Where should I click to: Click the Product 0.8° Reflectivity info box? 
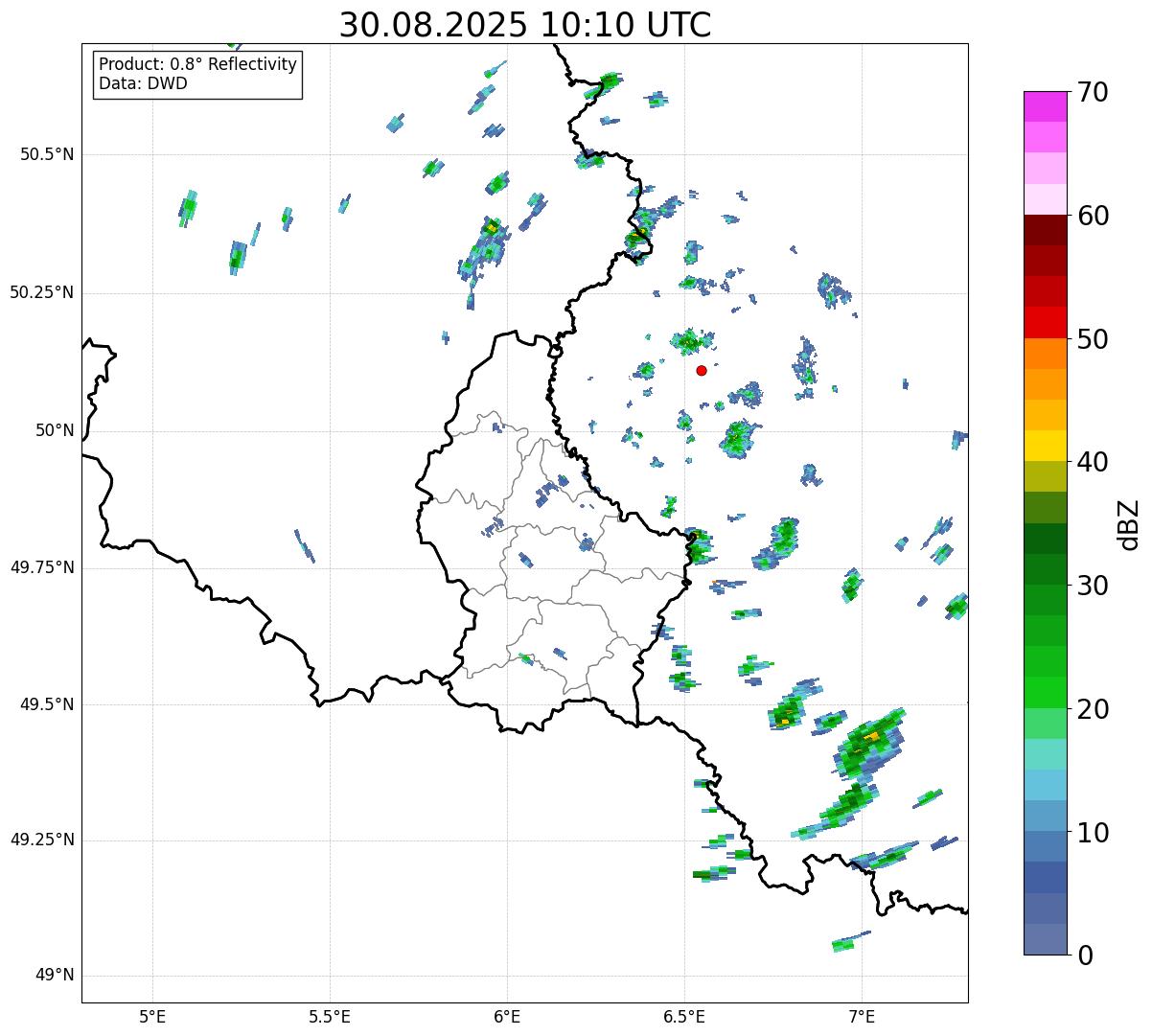197,74
